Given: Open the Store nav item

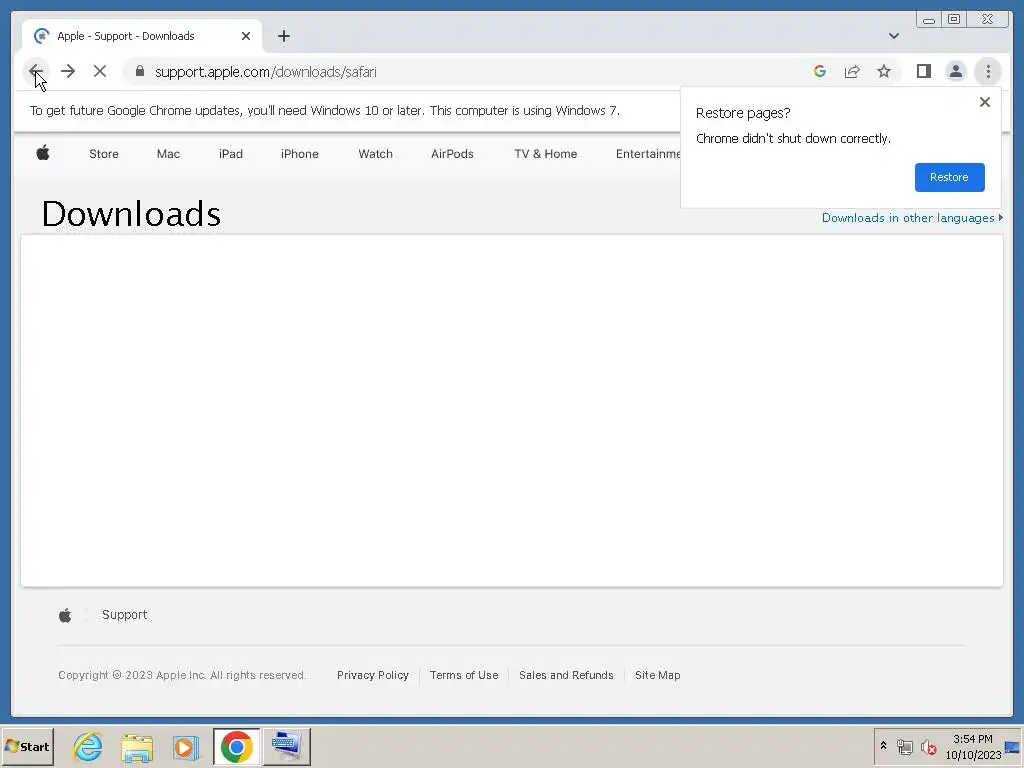Looking at the screenshot, I should pyautogui.click(x=104, y=154).
